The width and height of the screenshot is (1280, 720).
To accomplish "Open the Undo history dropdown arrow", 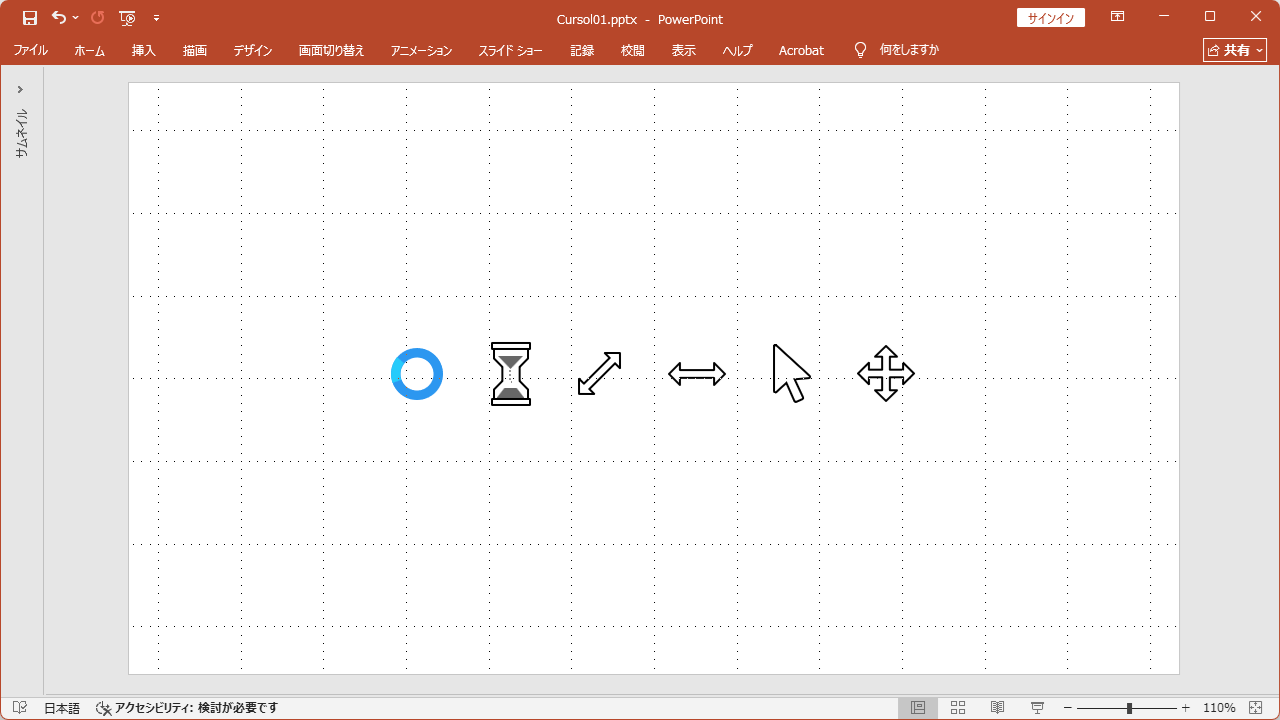I will point(76,18).
